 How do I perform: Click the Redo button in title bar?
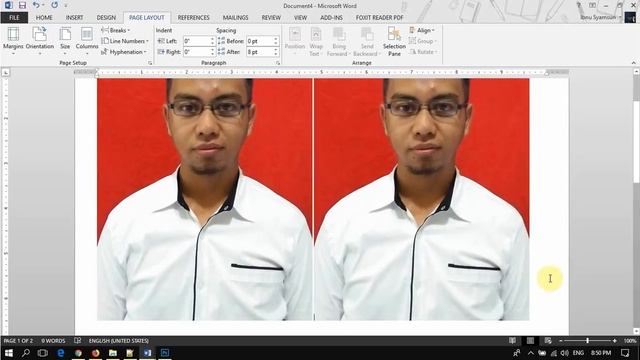(x=55, y=5)
